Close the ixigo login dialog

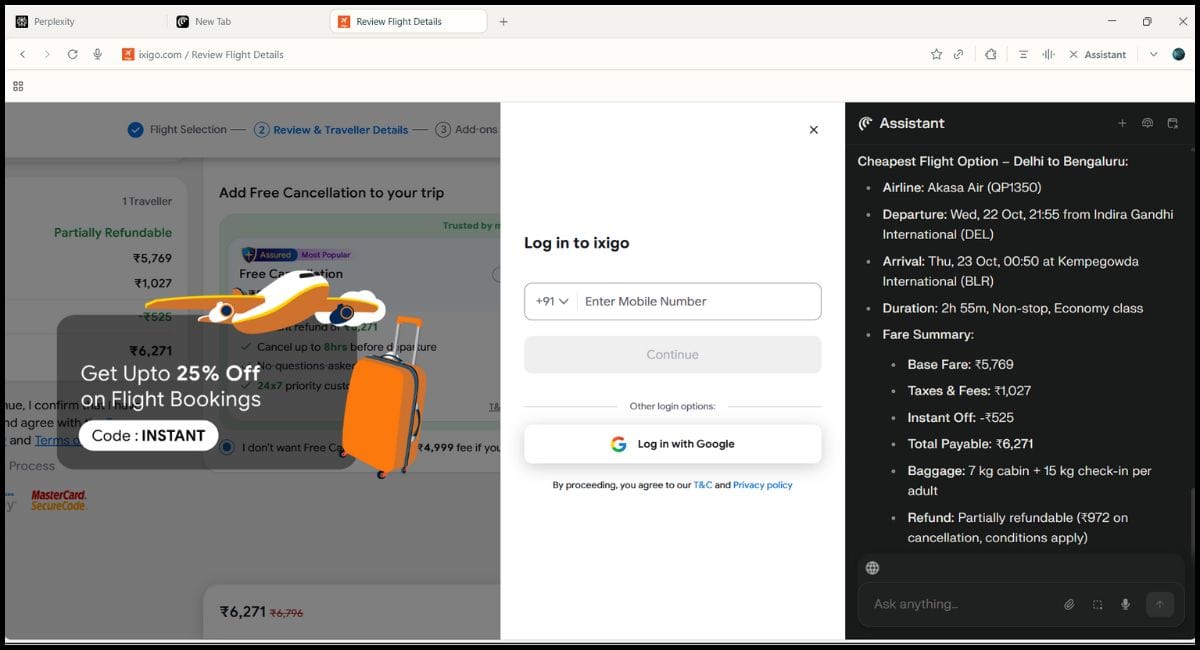click(x=813, y=130)
